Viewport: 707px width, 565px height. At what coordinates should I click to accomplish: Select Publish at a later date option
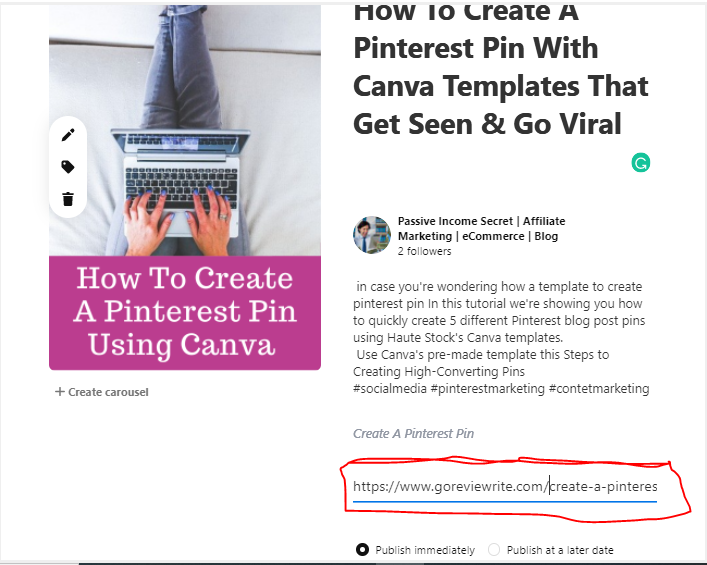494,550
